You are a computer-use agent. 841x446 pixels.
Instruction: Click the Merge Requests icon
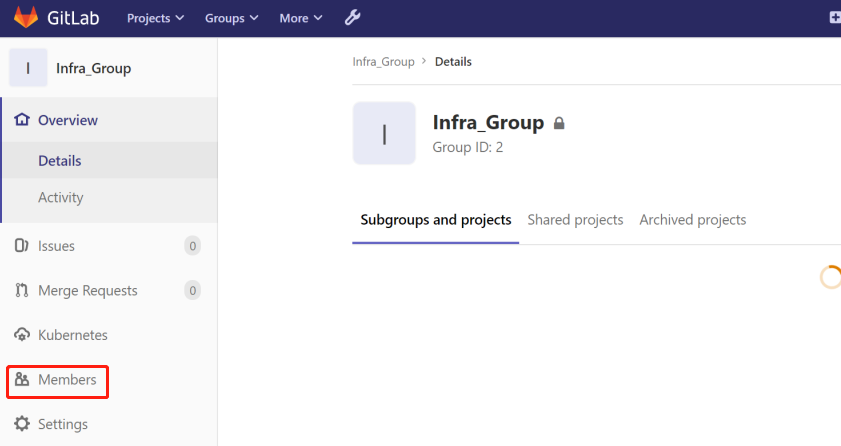tap(21, 290)
